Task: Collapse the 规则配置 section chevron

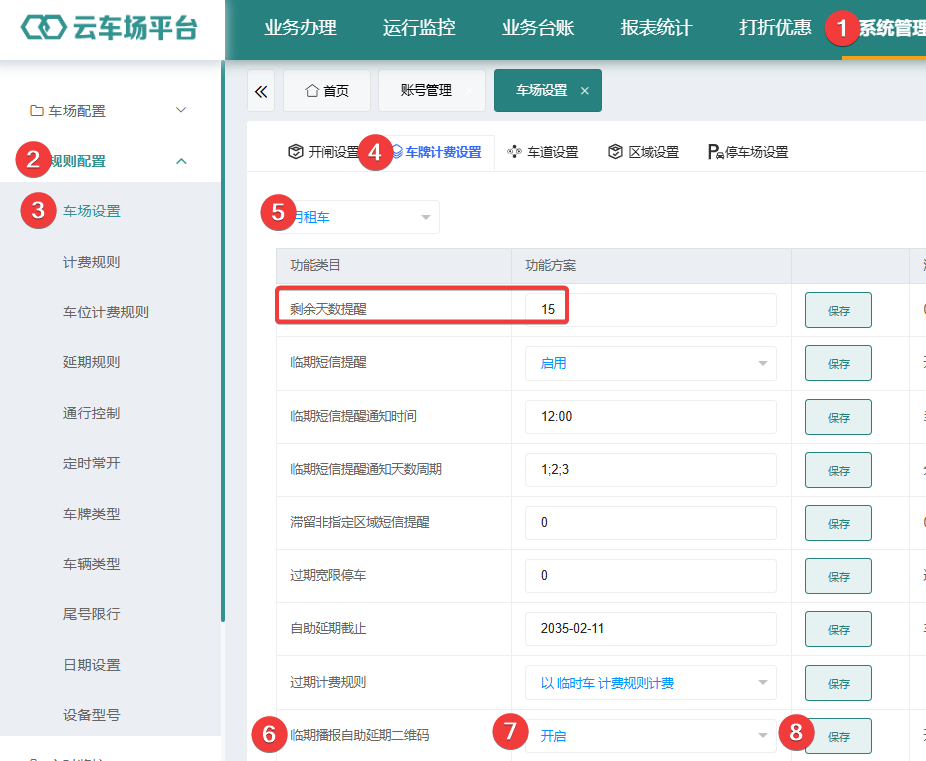Action: coord(181,161)
